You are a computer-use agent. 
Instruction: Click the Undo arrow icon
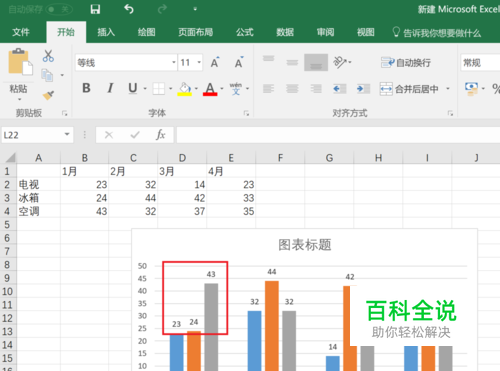tap(129, 9)
